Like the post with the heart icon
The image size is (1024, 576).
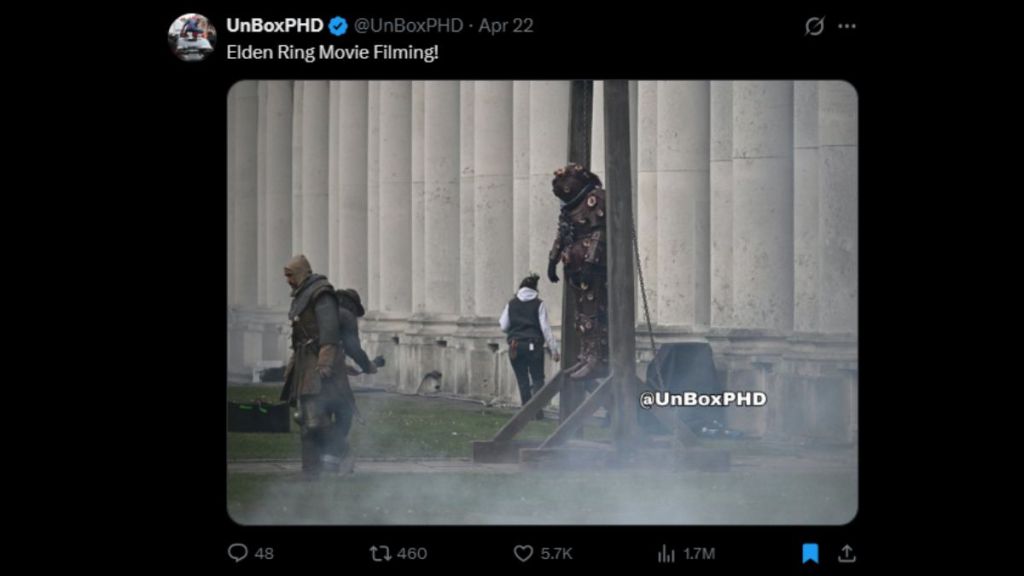pos(523,553)
